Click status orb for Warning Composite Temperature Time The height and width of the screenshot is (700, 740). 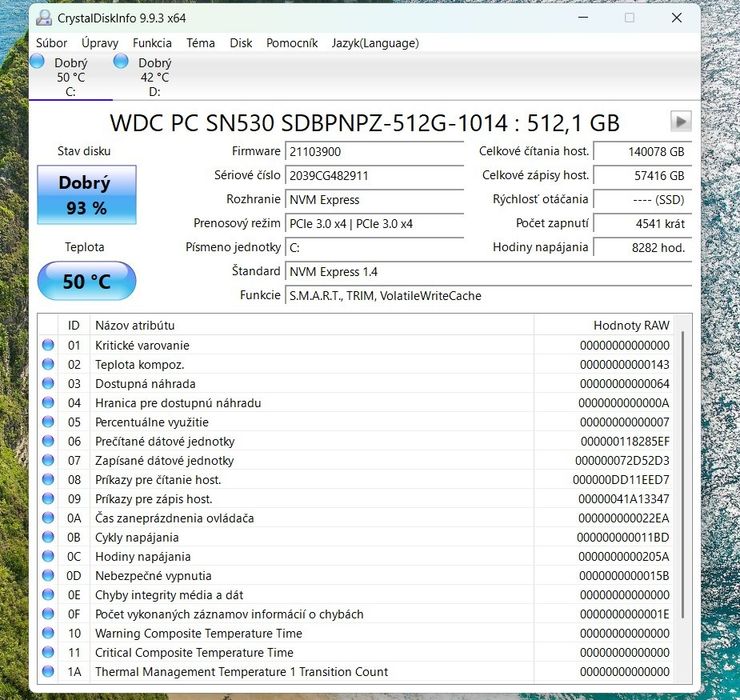coord(48,633)
